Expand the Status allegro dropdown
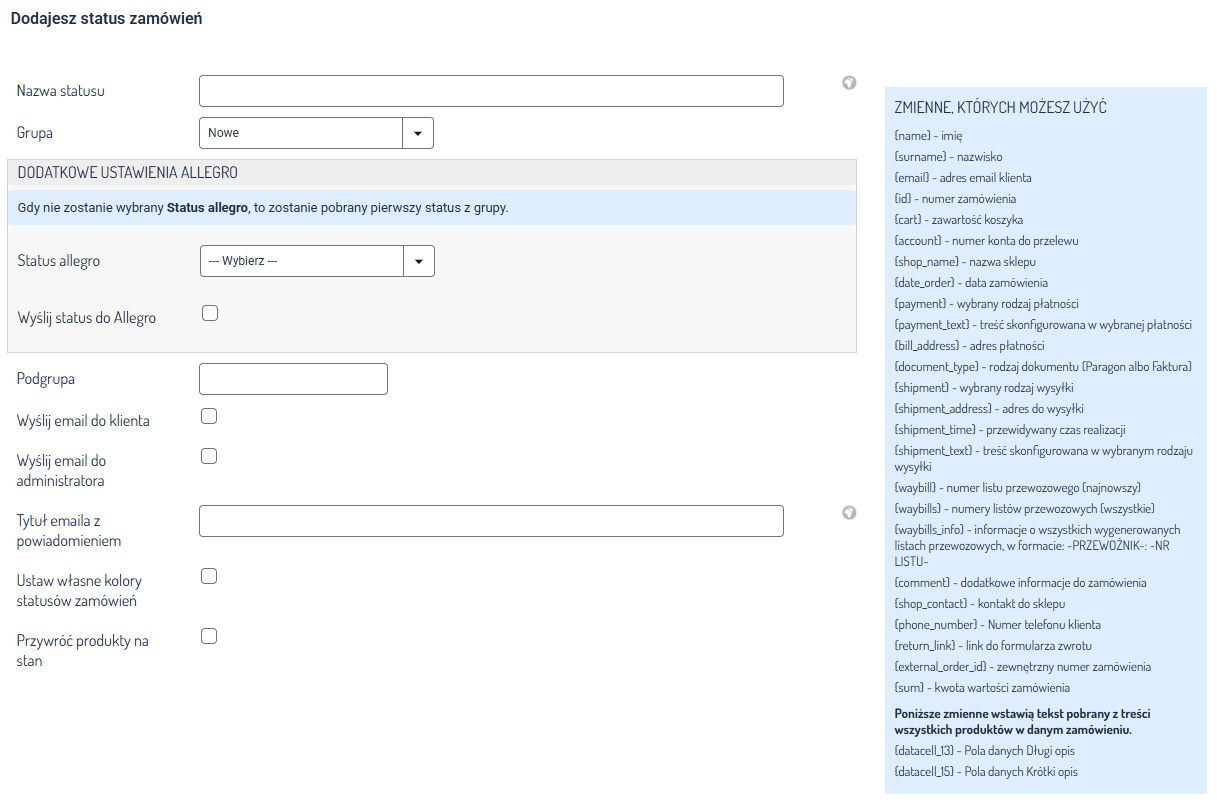This screenshot has height=807, width=1217. click(317, 261)
